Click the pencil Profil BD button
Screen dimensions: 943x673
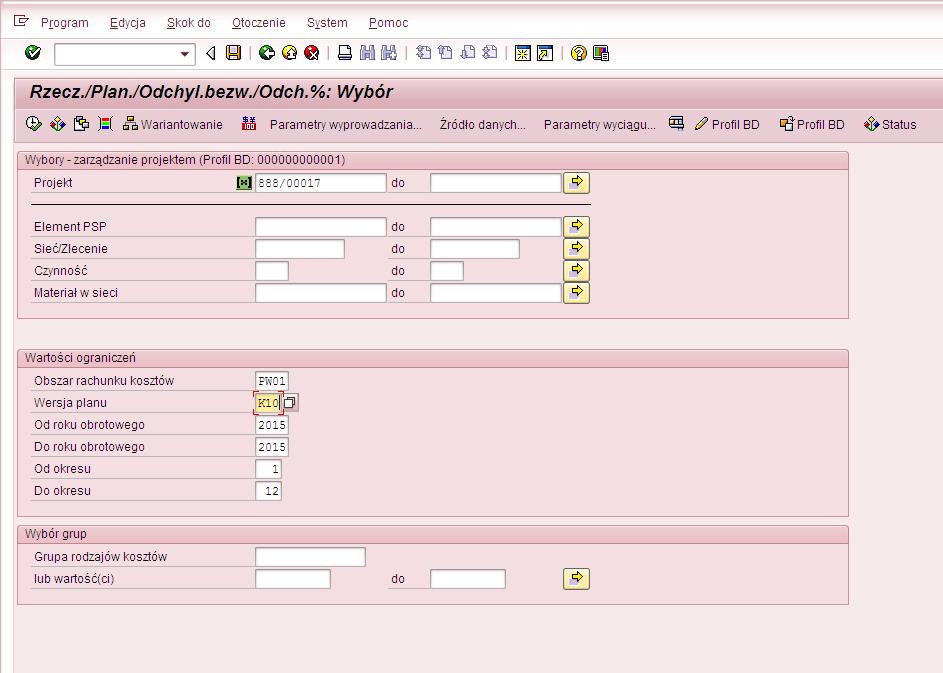pyautogui.click(x=727, y=124)
